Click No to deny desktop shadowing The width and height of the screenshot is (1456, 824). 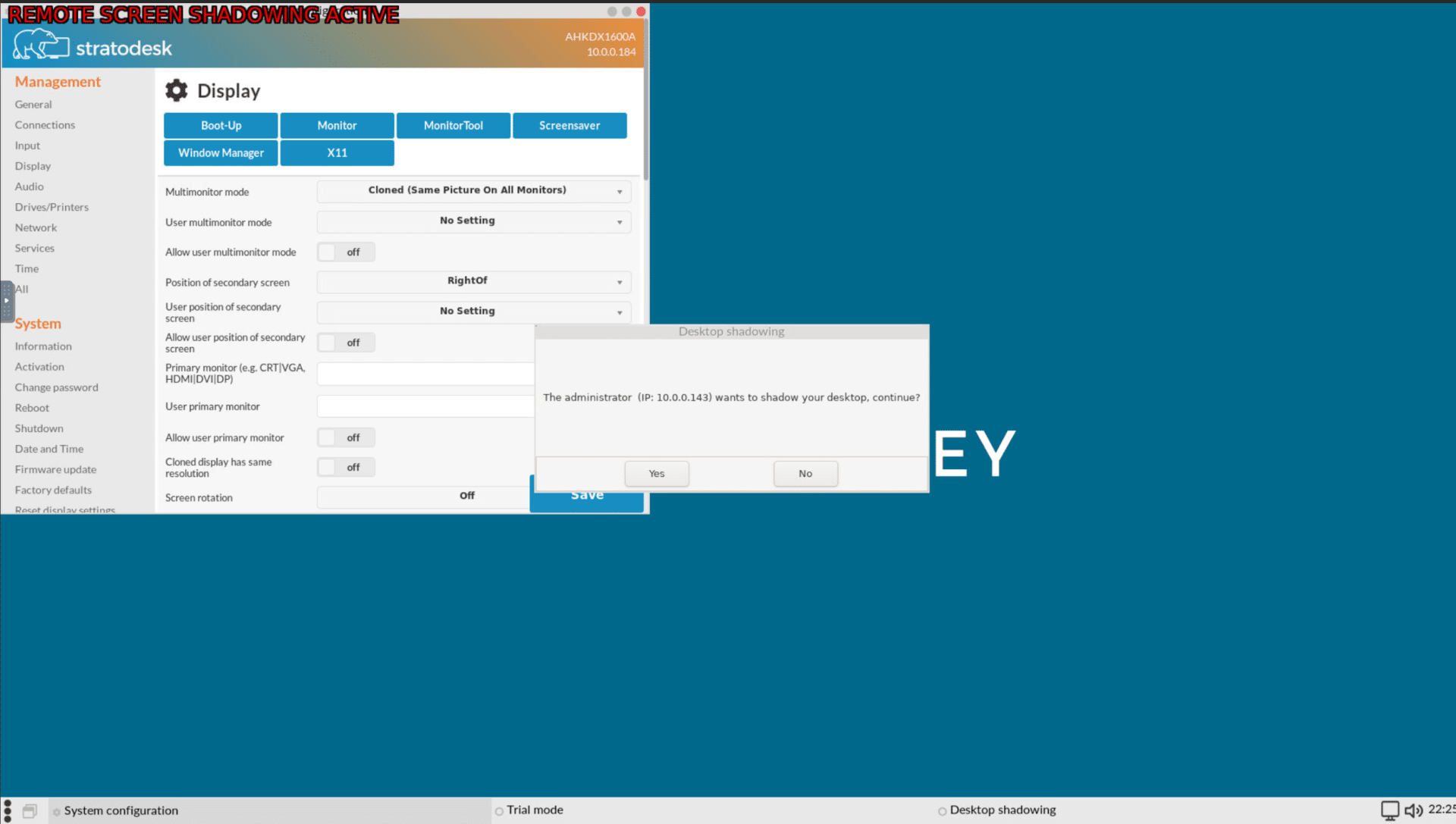pos(805,472)
